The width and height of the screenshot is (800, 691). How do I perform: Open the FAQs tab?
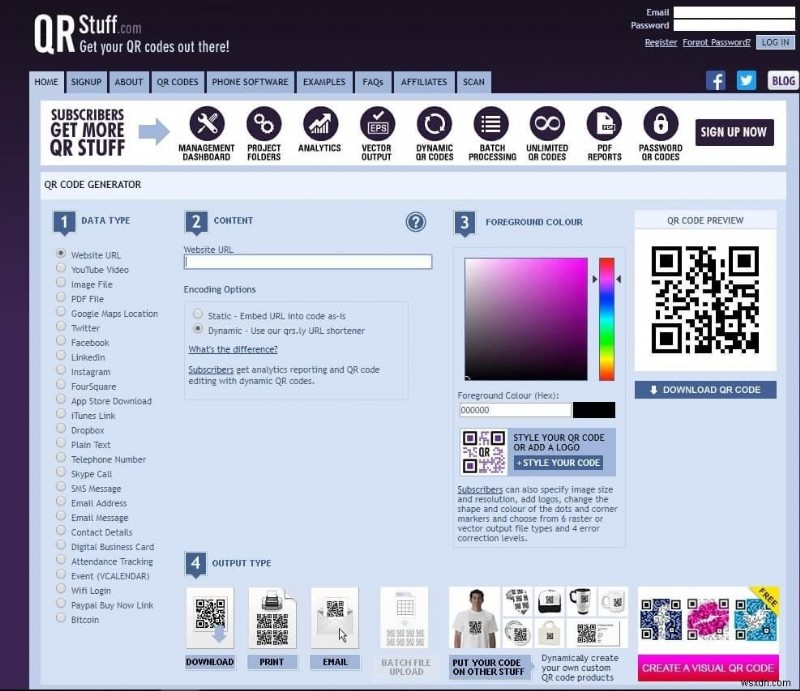(x=372, y=82)
